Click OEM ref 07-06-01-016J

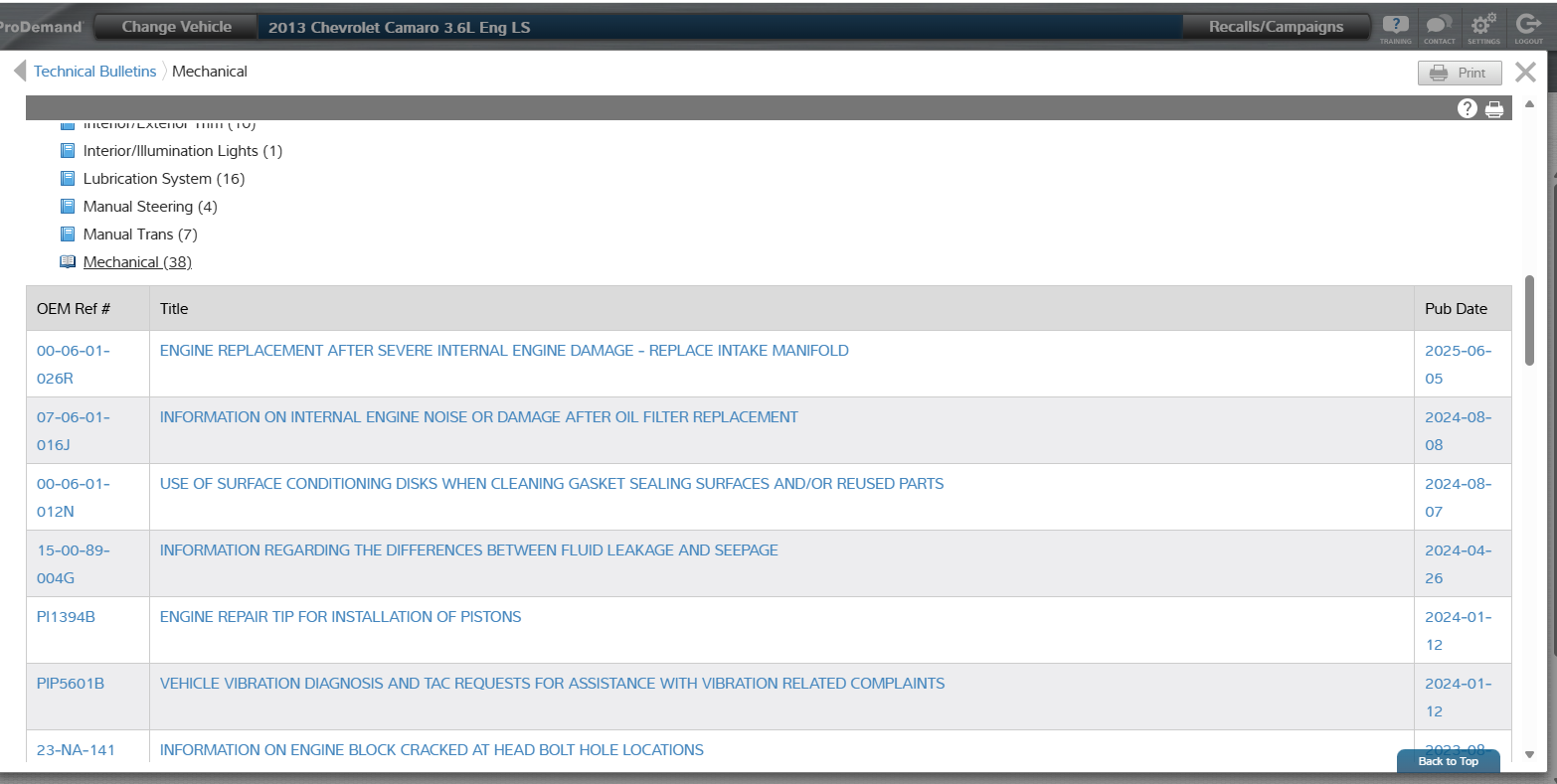pyautogui.click(x=74, y=431)
